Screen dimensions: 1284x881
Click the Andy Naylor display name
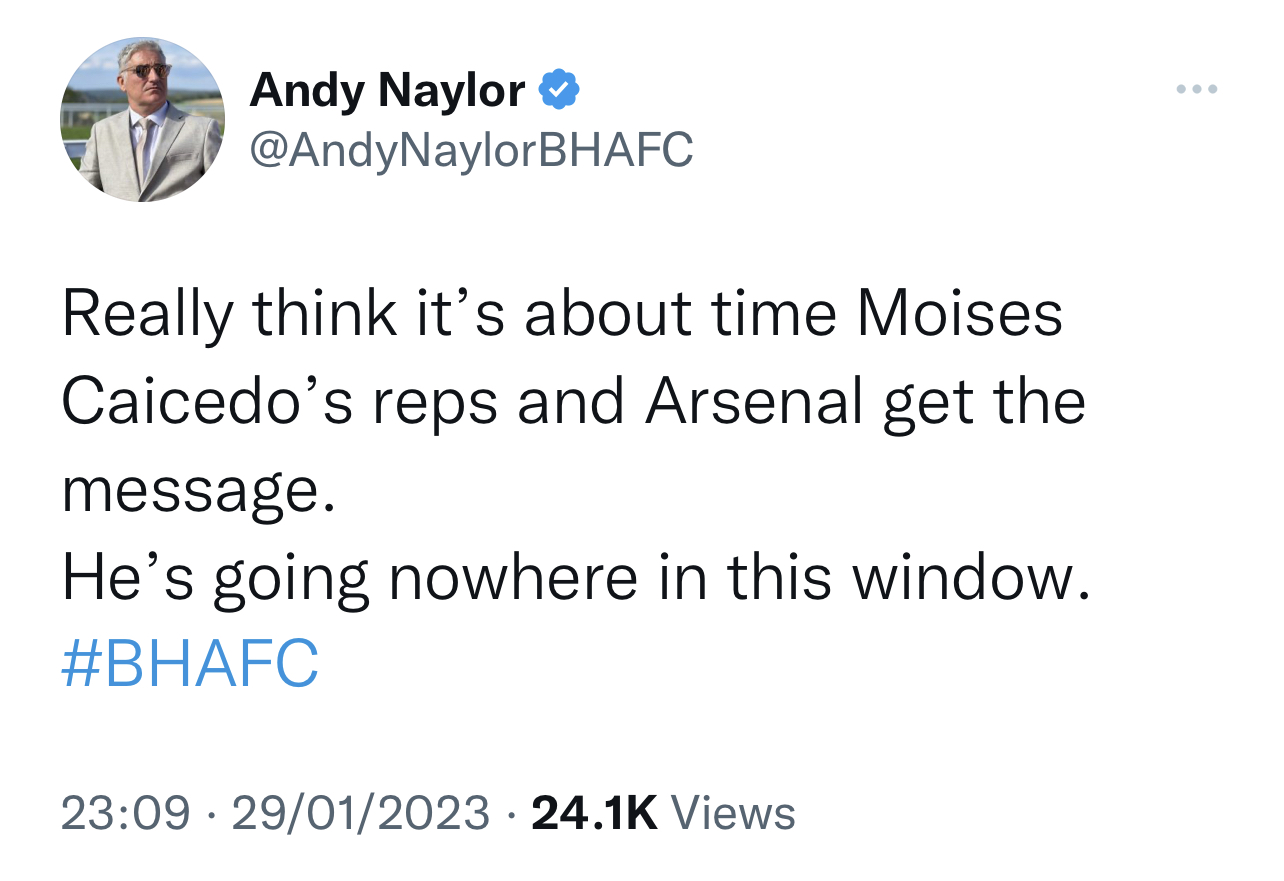(387, 91)
